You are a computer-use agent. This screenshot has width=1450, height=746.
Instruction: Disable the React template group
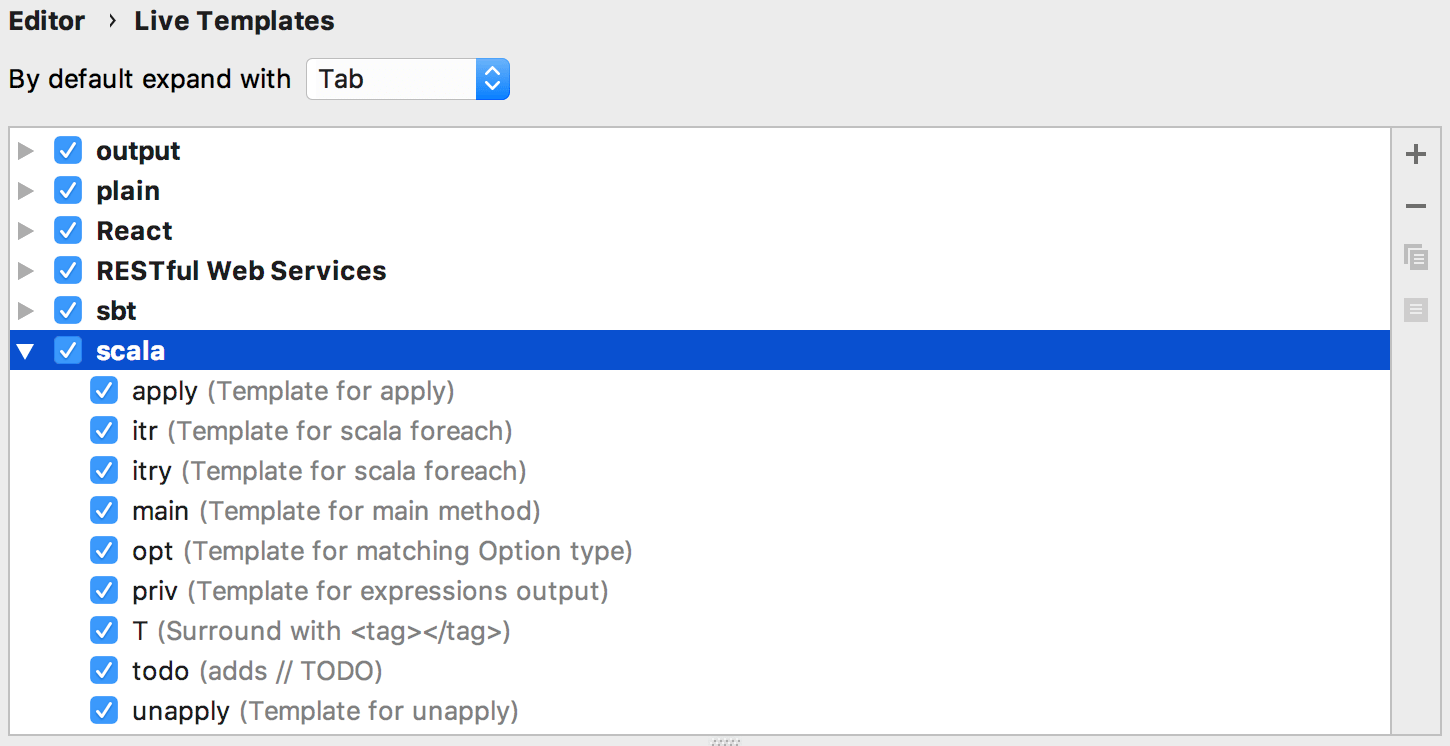click(x=67, y=230)
